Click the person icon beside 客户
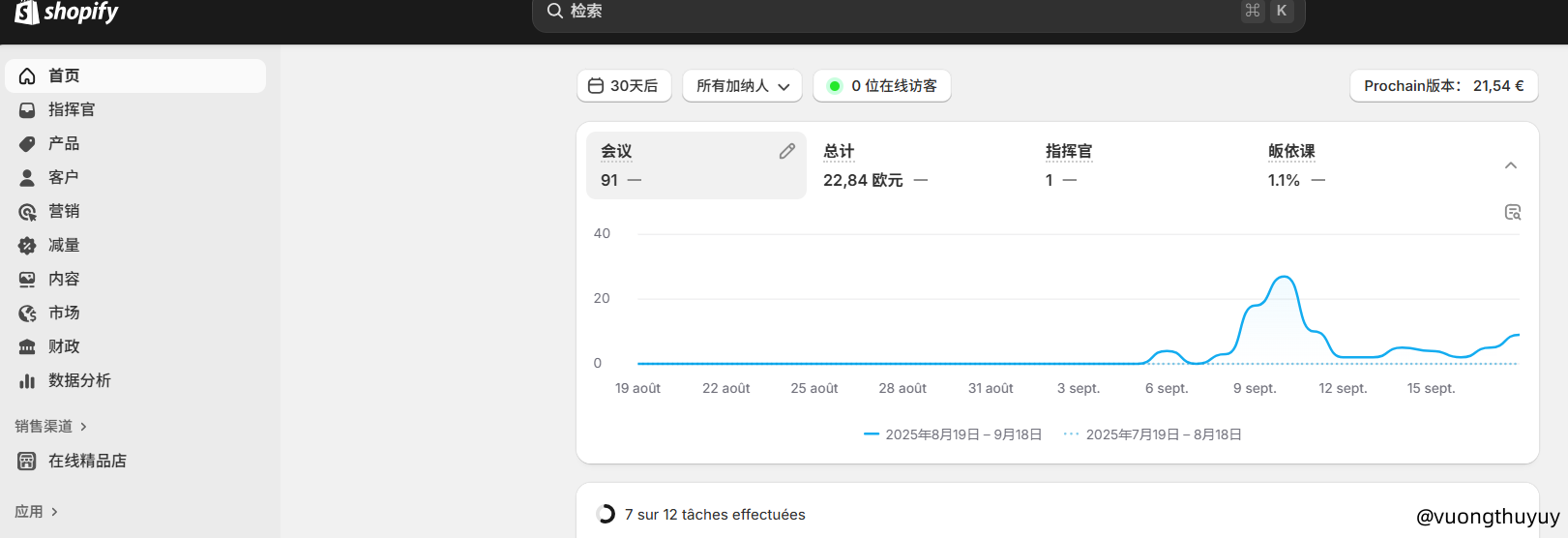The image size is (1568, 538). [27, 178]
